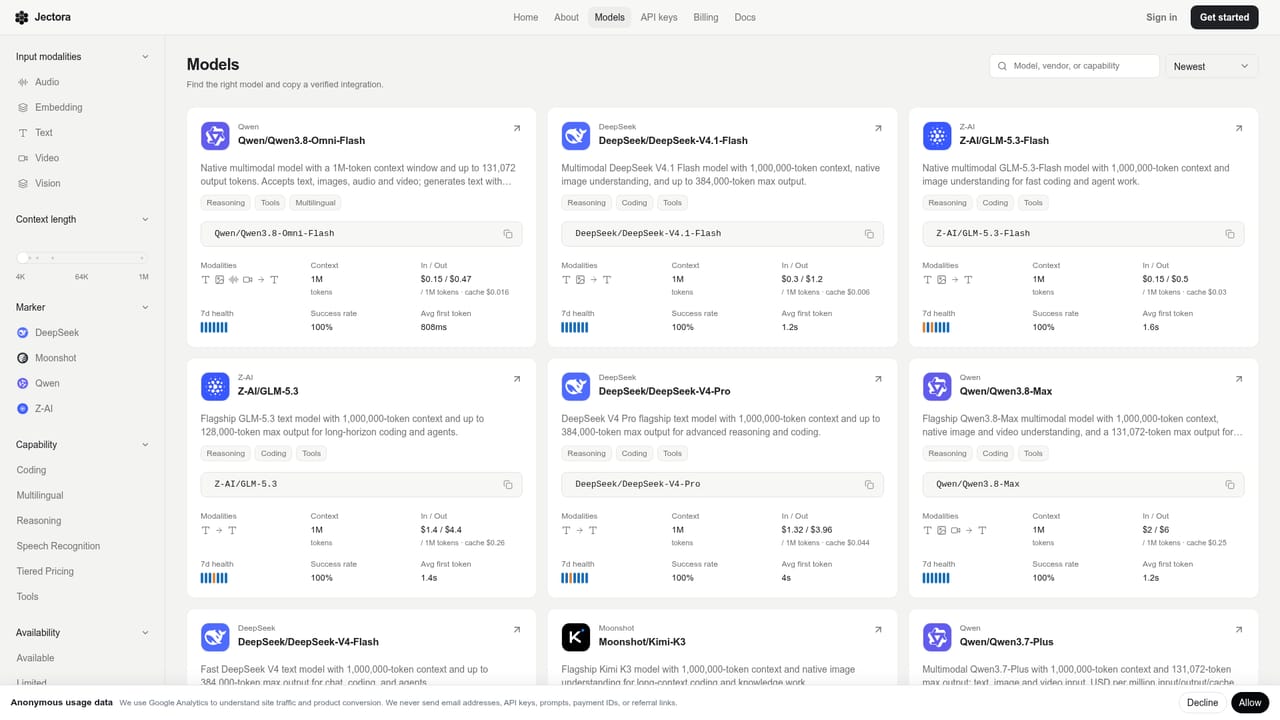The width and height of the screenshot is (1280, 720).
Task: Click the Z-AI/GLM-5.3 model logo
Action: click(x=215, y=386)
